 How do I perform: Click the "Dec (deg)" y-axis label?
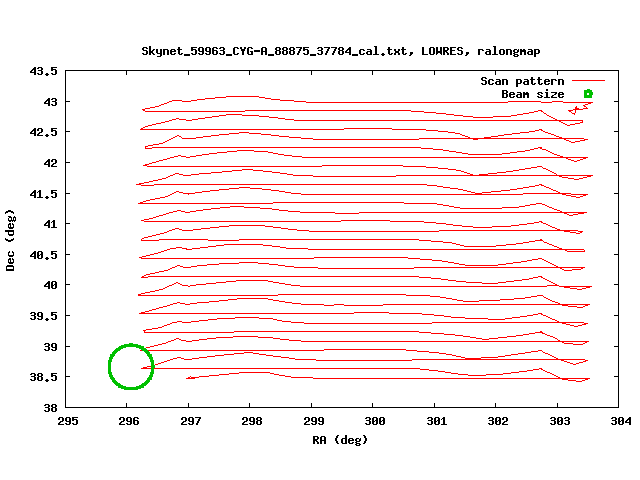coord(11,240)
